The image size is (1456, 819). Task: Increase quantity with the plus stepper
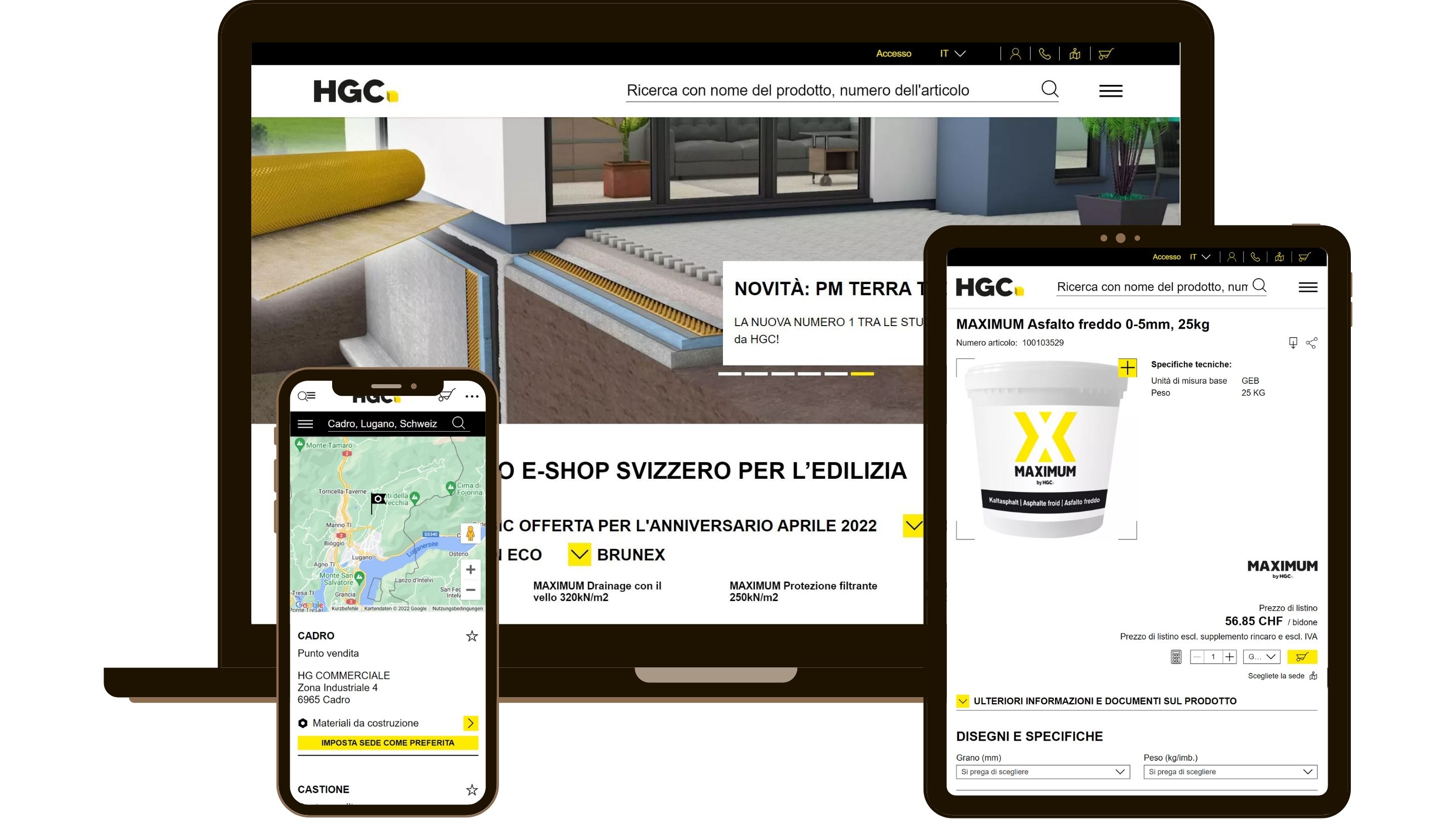coord(1230,656)
